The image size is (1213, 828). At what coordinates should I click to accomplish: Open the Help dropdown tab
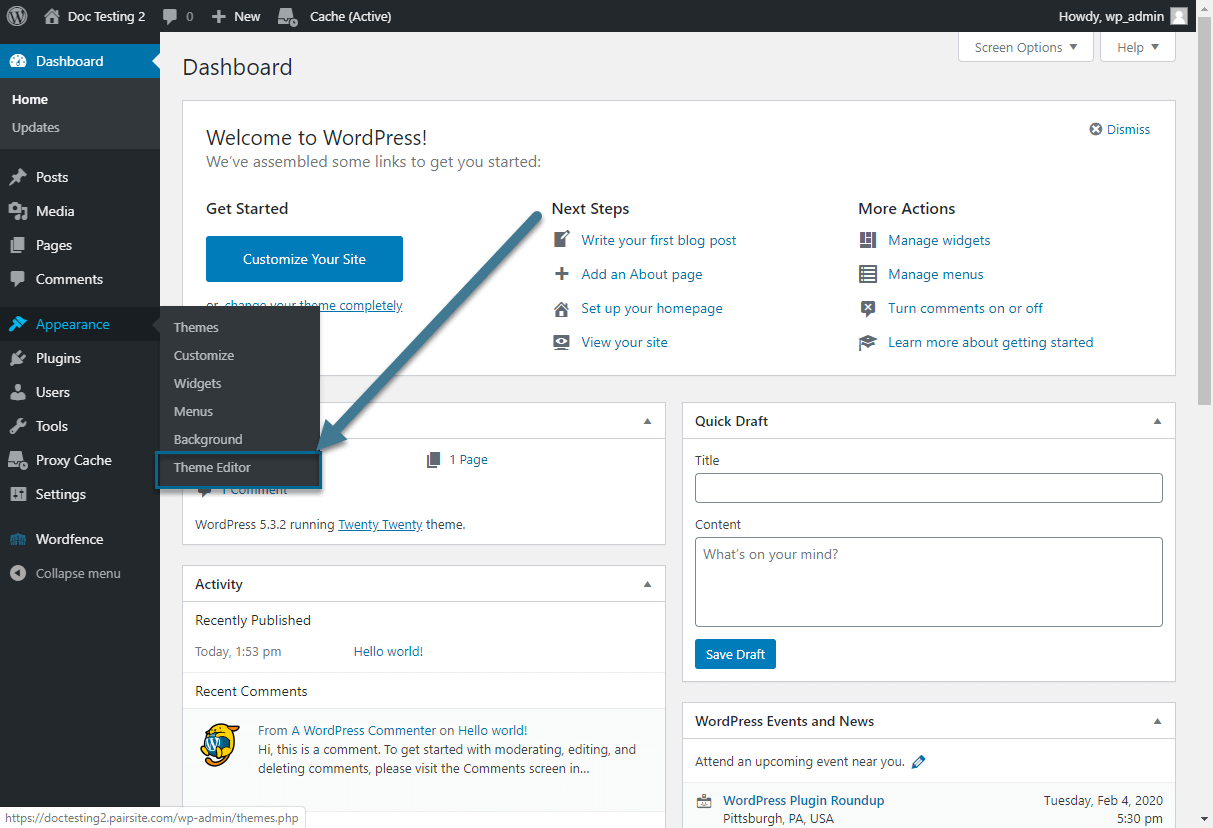point(1137,47)
